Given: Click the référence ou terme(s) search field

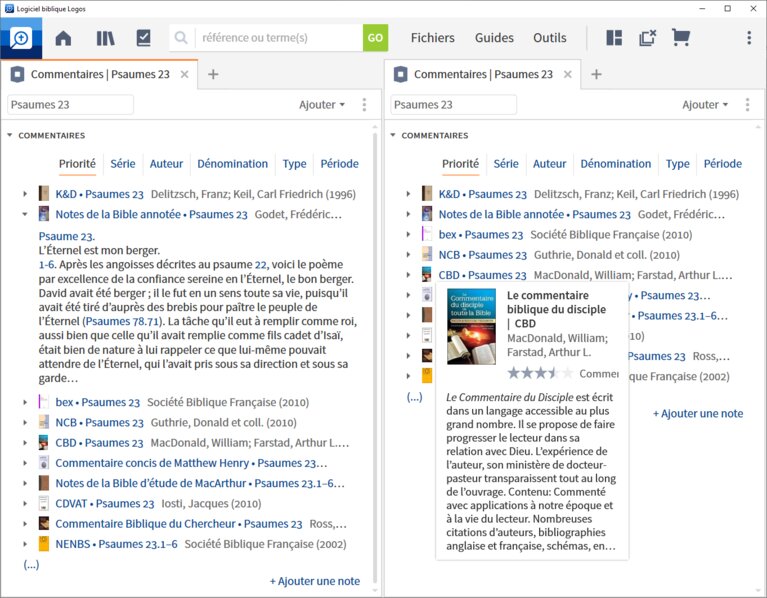Looking at the screenshot, I should click(279, 38).
